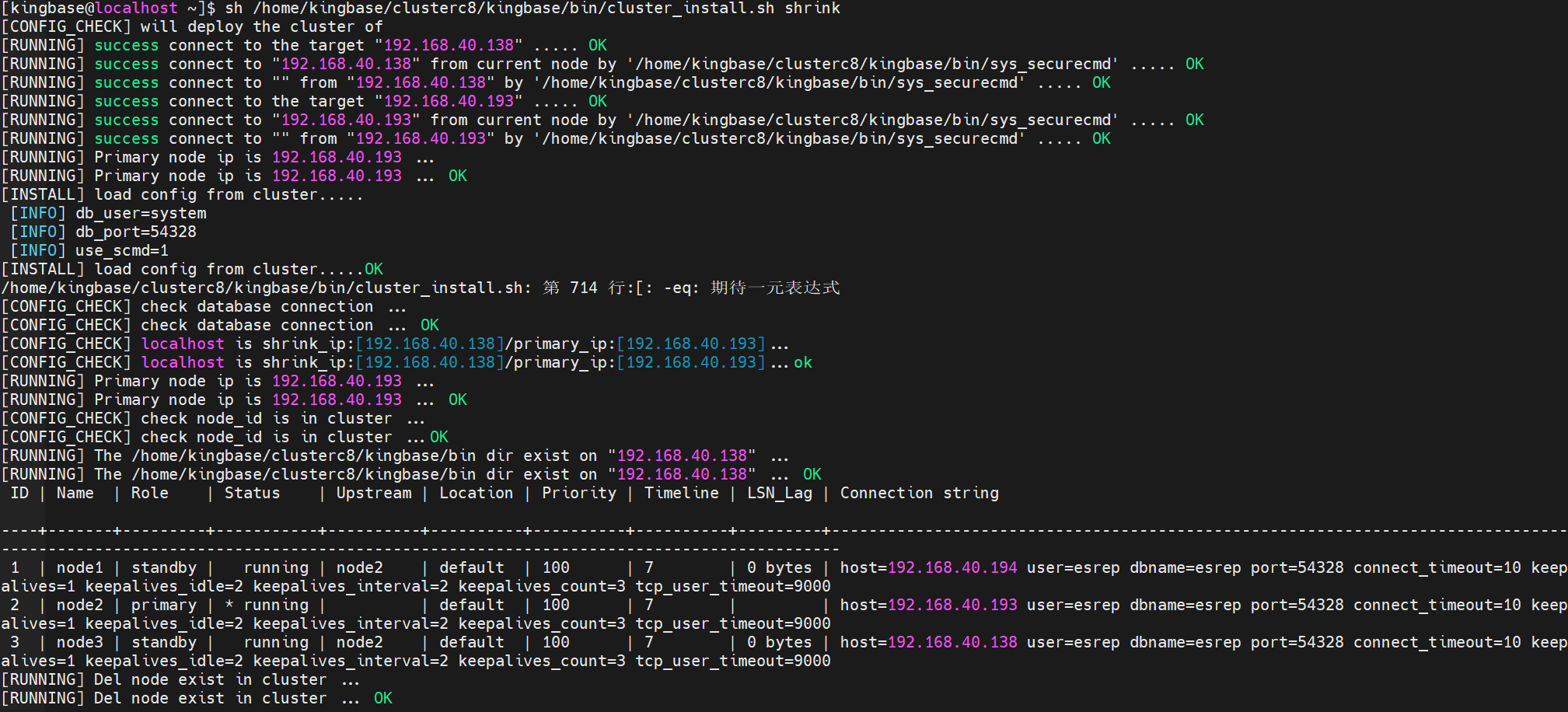Click the line 714 error message in Chinese

pyautogui.click(x=690, y=288)
